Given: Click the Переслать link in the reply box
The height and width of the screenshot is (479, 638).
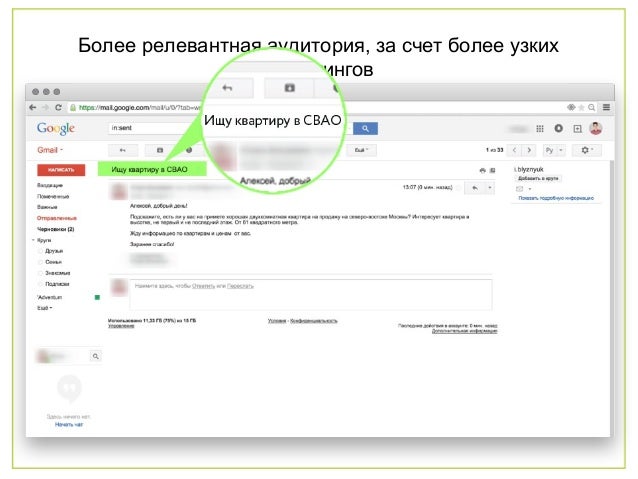Looking at the screenshot, I should pos(240,286).
